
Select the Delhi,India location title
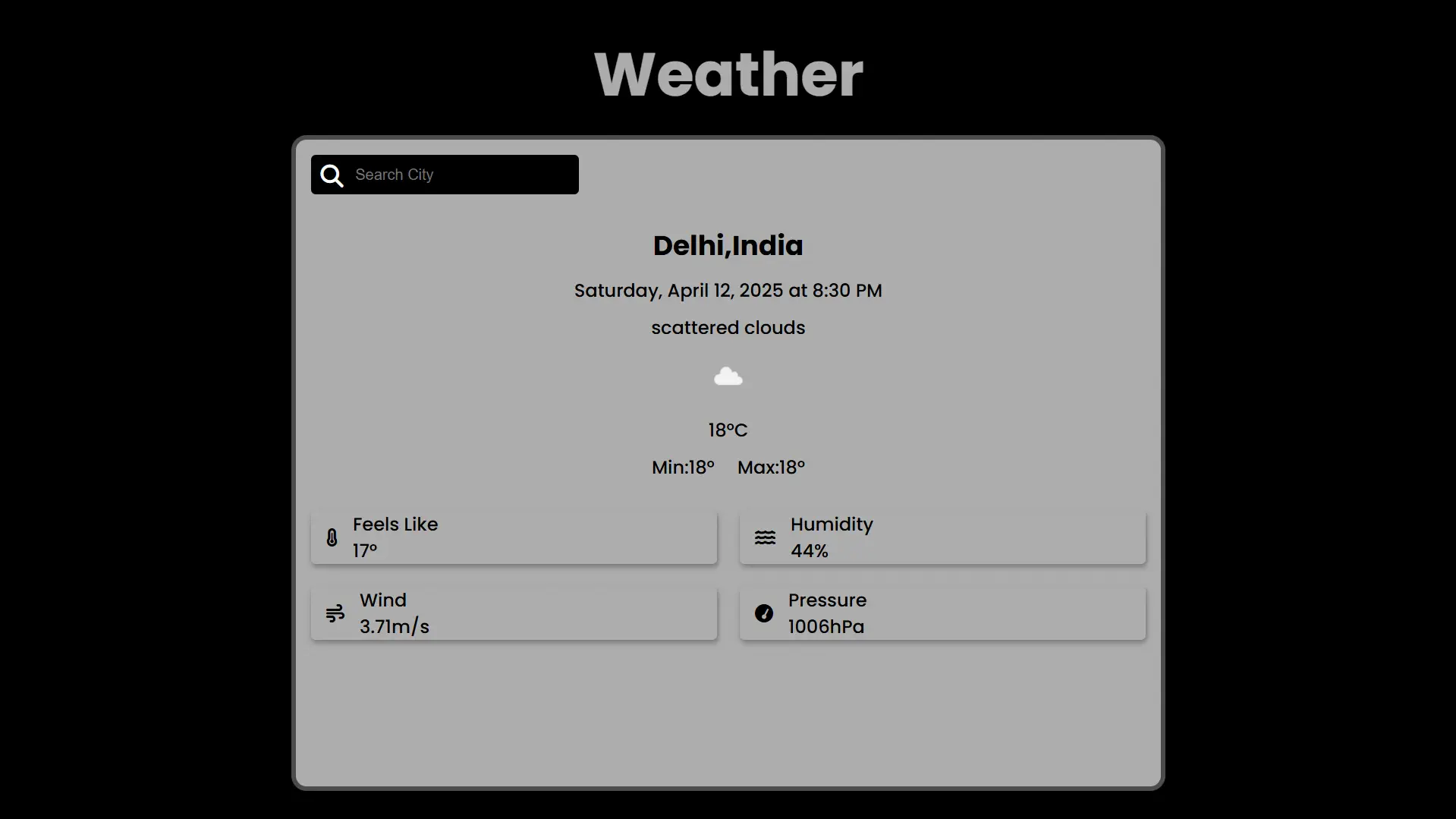pos(728,246)
